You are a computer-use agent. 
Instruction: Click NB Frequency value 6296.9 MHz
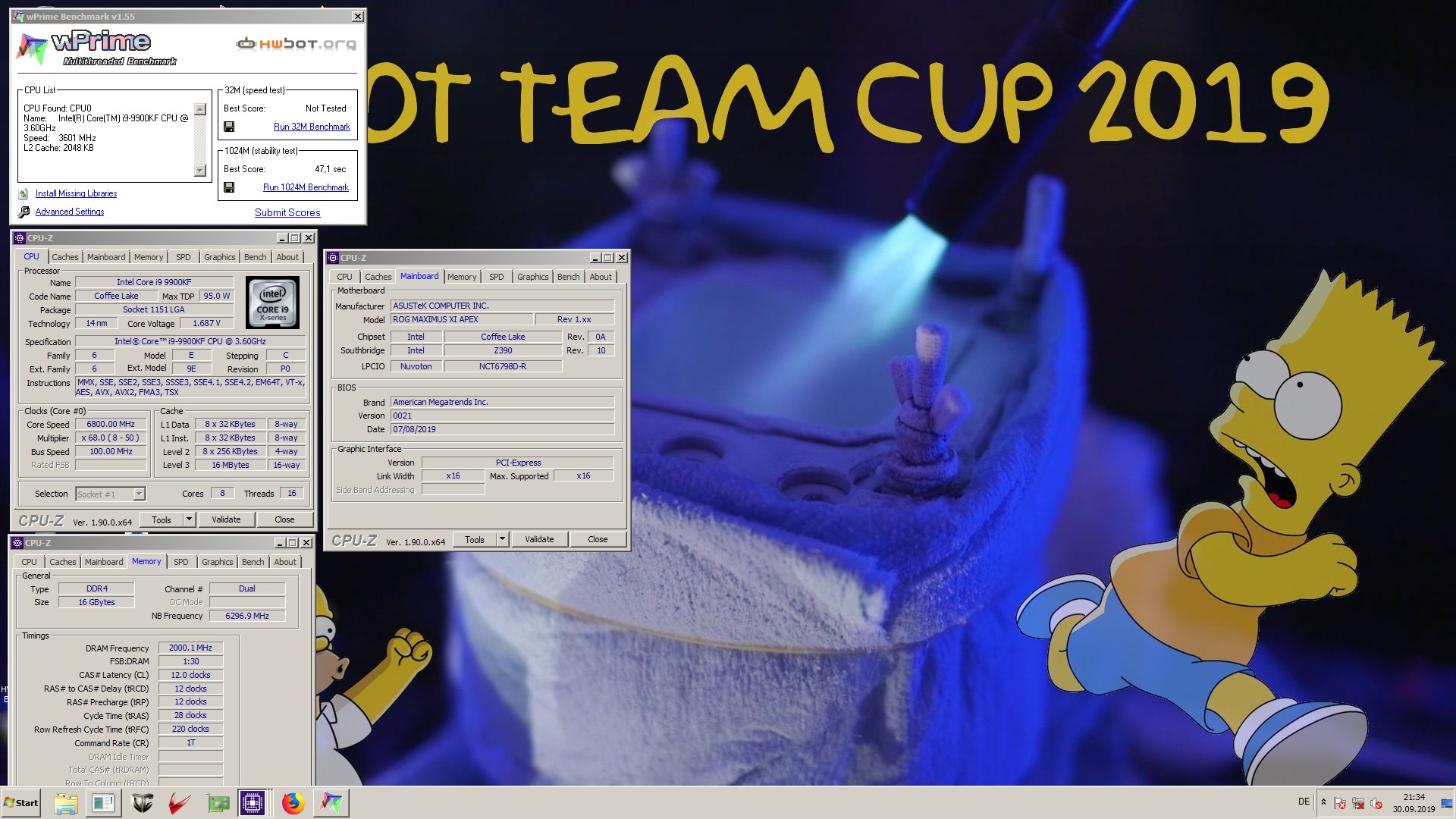click(x=247, y=616)
